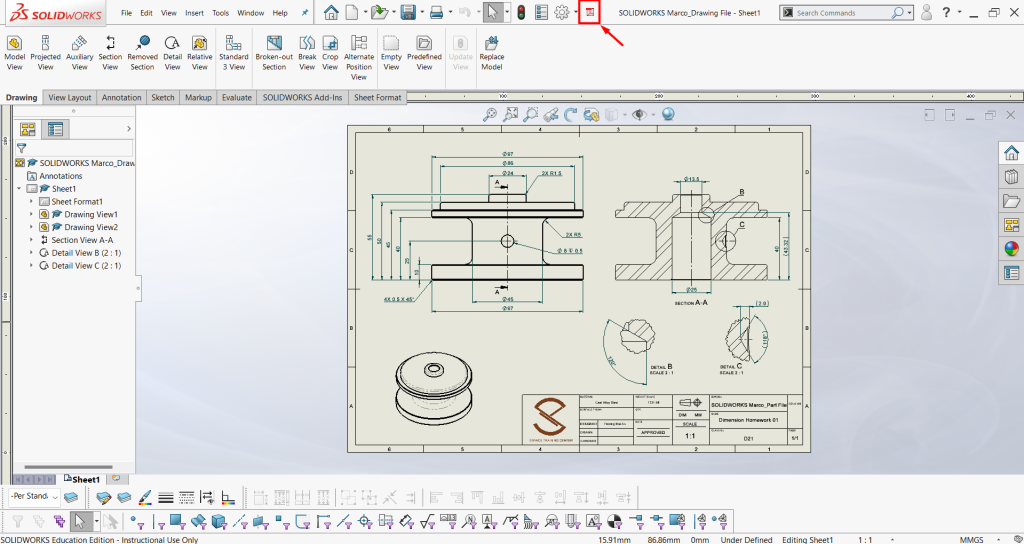Click the Broken-out Section tool

coord(274,54)
